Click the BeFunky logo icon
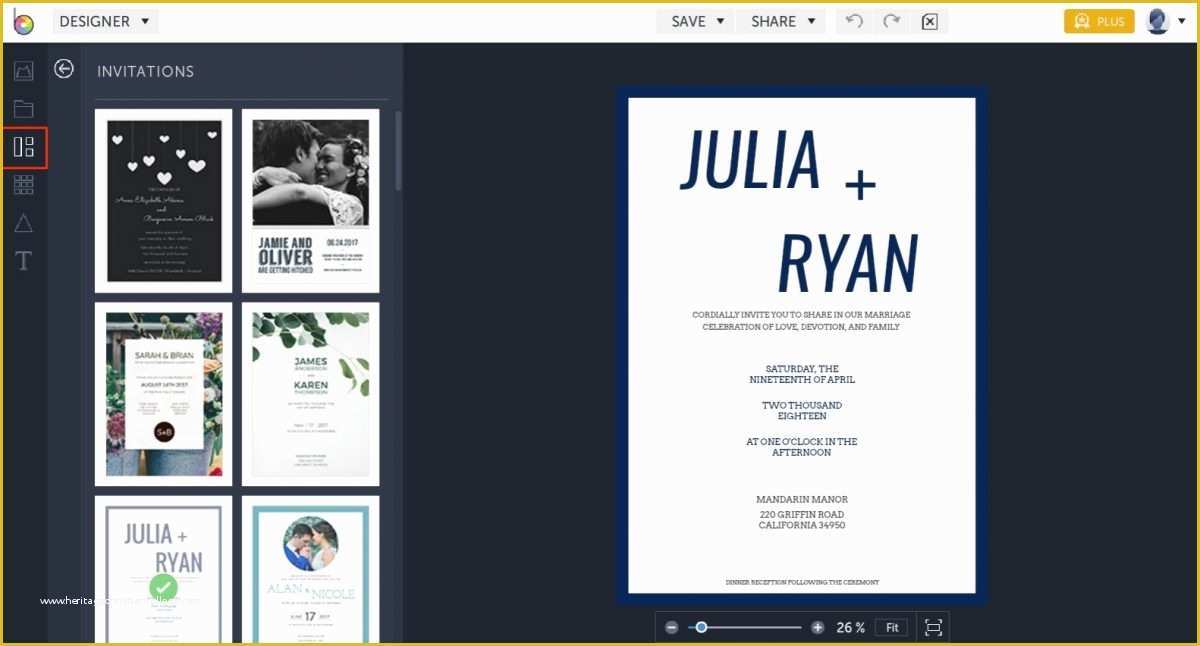 pos(23,21)
